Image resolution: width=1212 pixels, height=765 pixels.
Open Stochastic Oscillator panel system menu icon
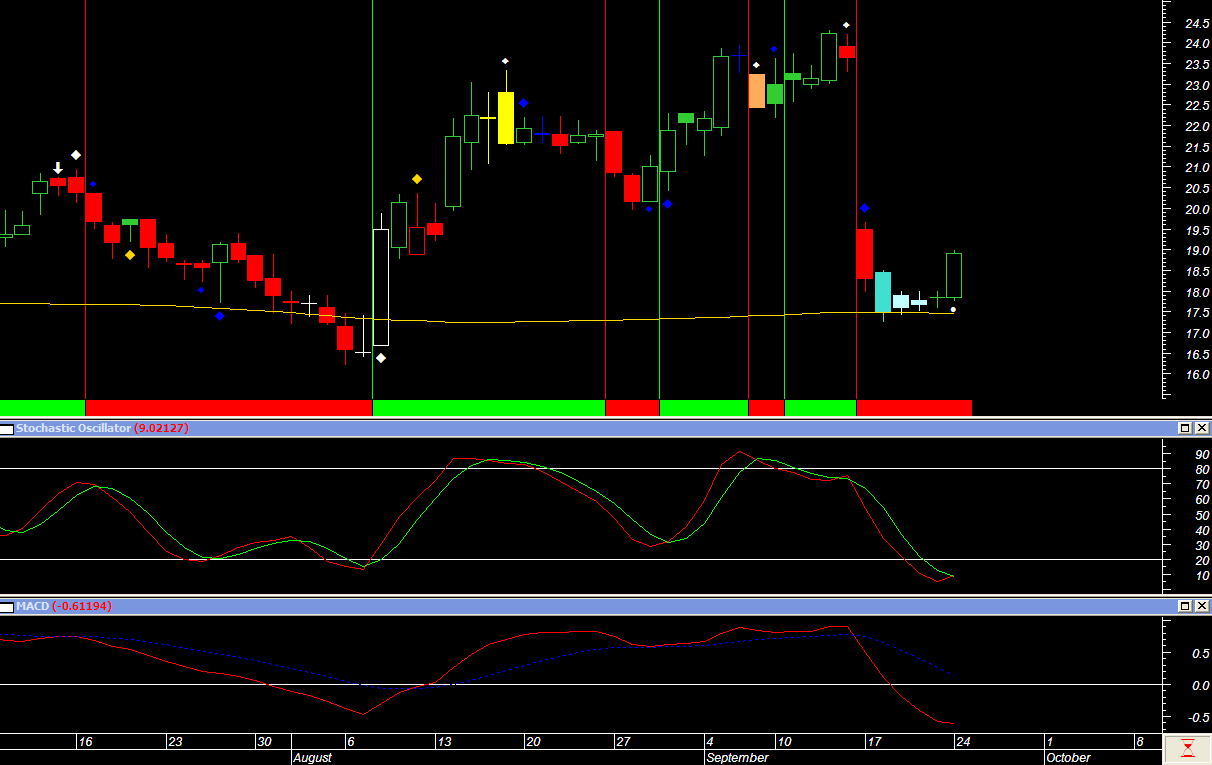coord(7,428)
